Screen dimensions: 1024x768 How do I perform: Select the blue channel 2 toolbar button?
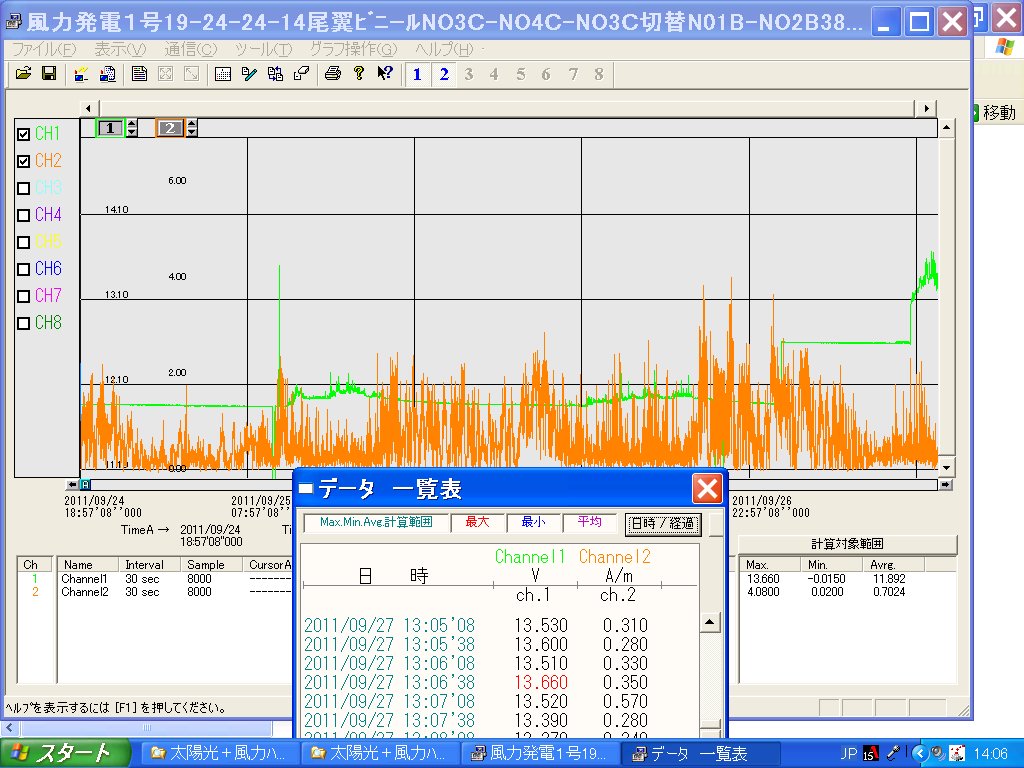click(444, 73)
